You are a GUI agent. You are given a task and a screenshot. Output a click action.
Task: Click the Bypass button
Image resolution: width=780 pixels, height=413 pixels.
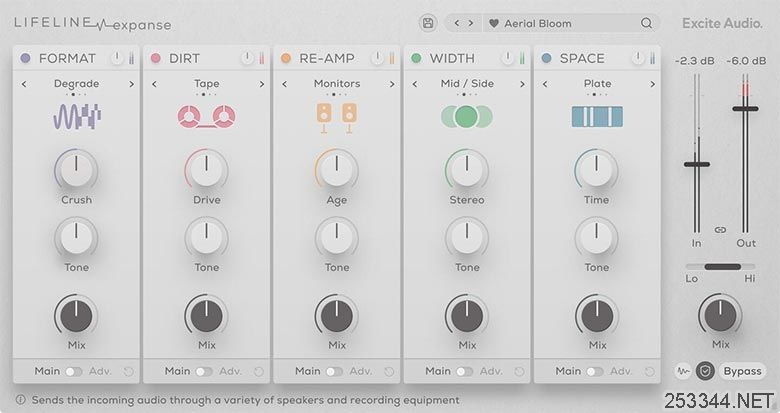(x=742, y=371)
